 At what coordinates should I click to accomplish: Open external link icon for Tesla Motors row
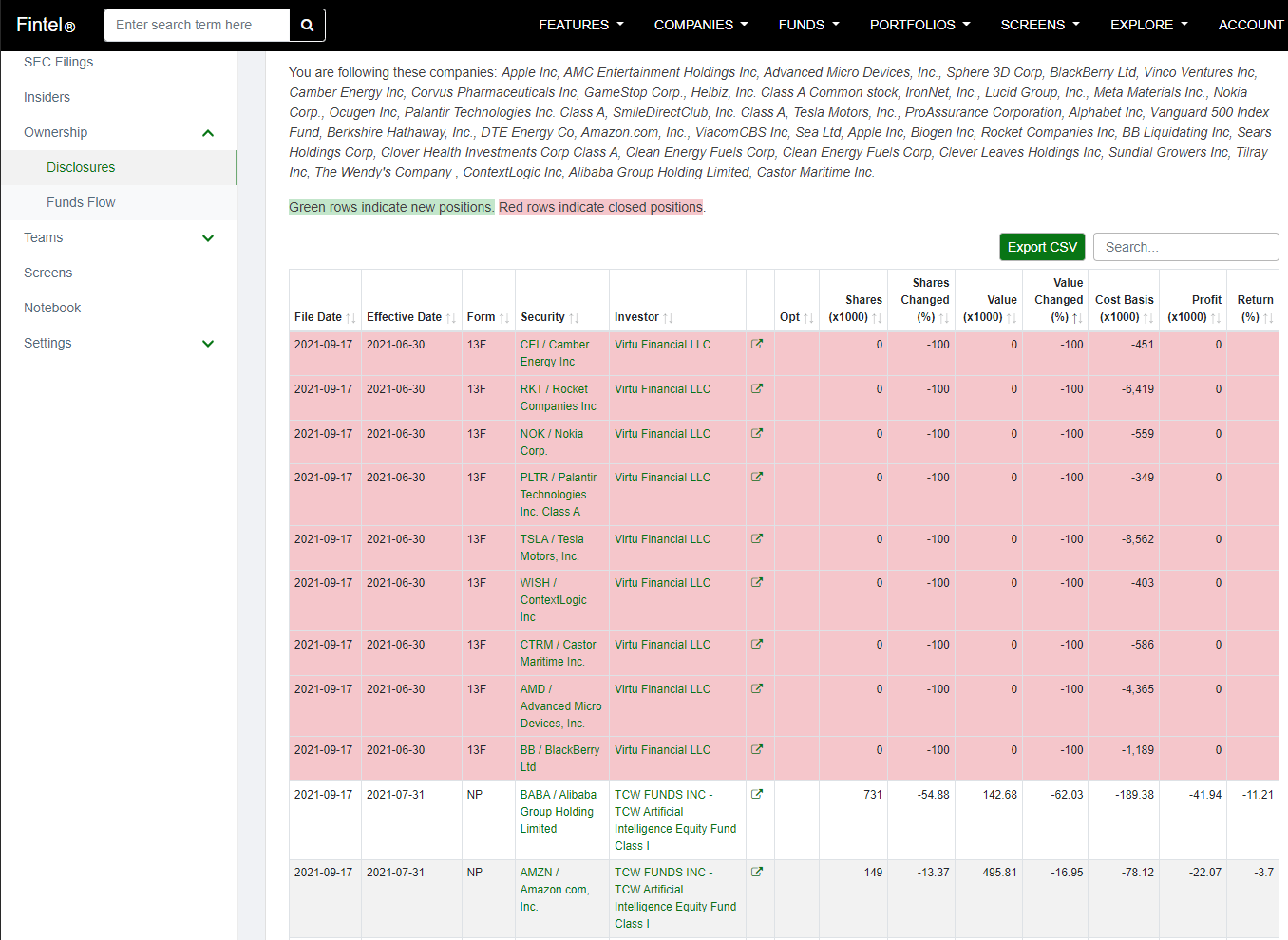click(757, 538)
